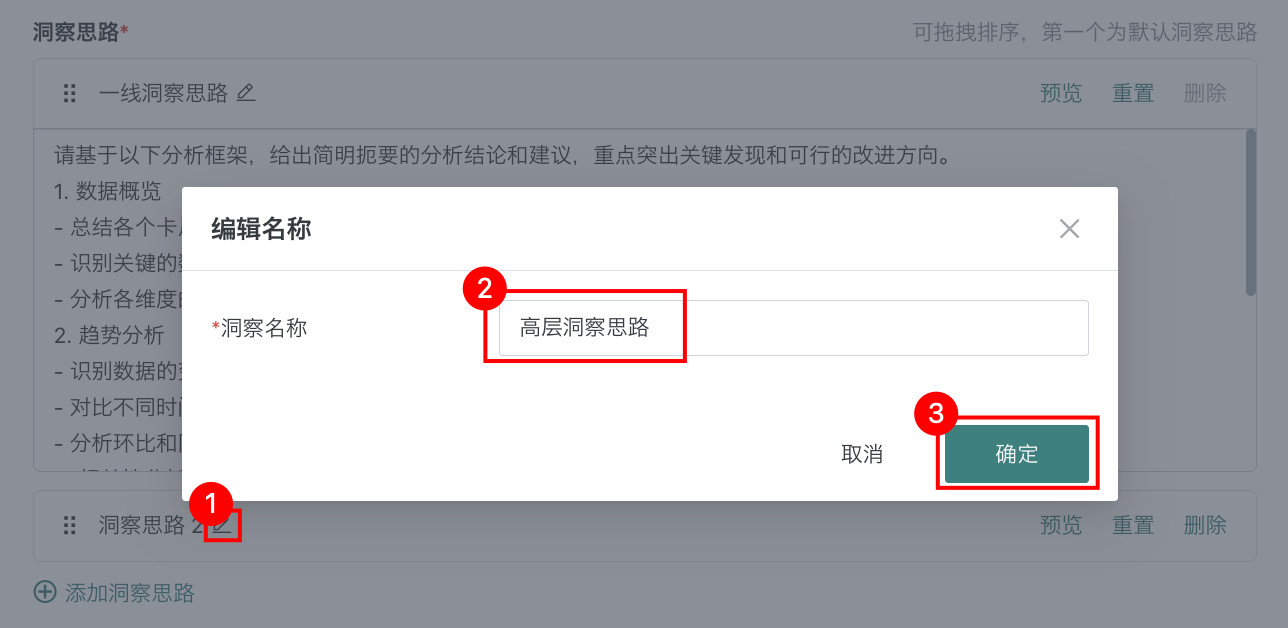Preview the 一线洞察思路 entry

coord(1061,94)
